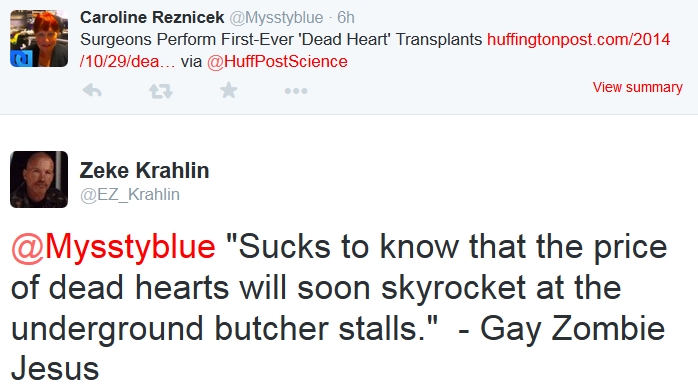This screenshot has height=392, width=698.
Task: Click the reply arrow icon on Caroline's tweet
Action: pyautogui.click(x=92, y=91)
